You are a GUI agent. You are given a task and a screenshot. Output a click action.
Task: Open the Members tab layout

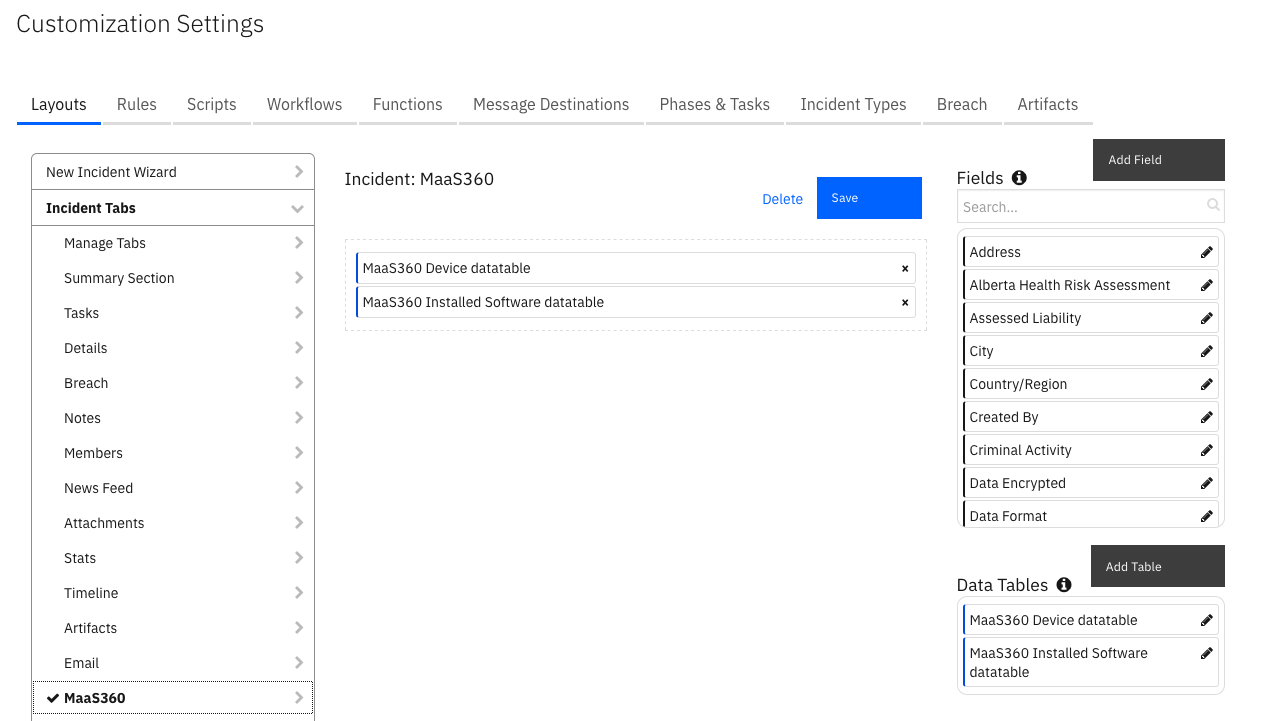point(173,453)
